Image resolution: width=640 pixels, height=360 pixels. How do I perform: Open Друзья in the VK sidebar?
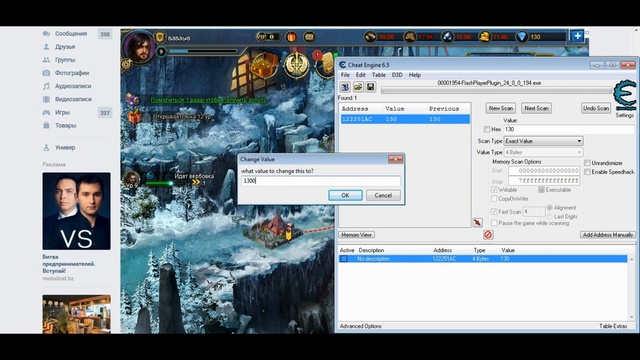tap(65, 47)
